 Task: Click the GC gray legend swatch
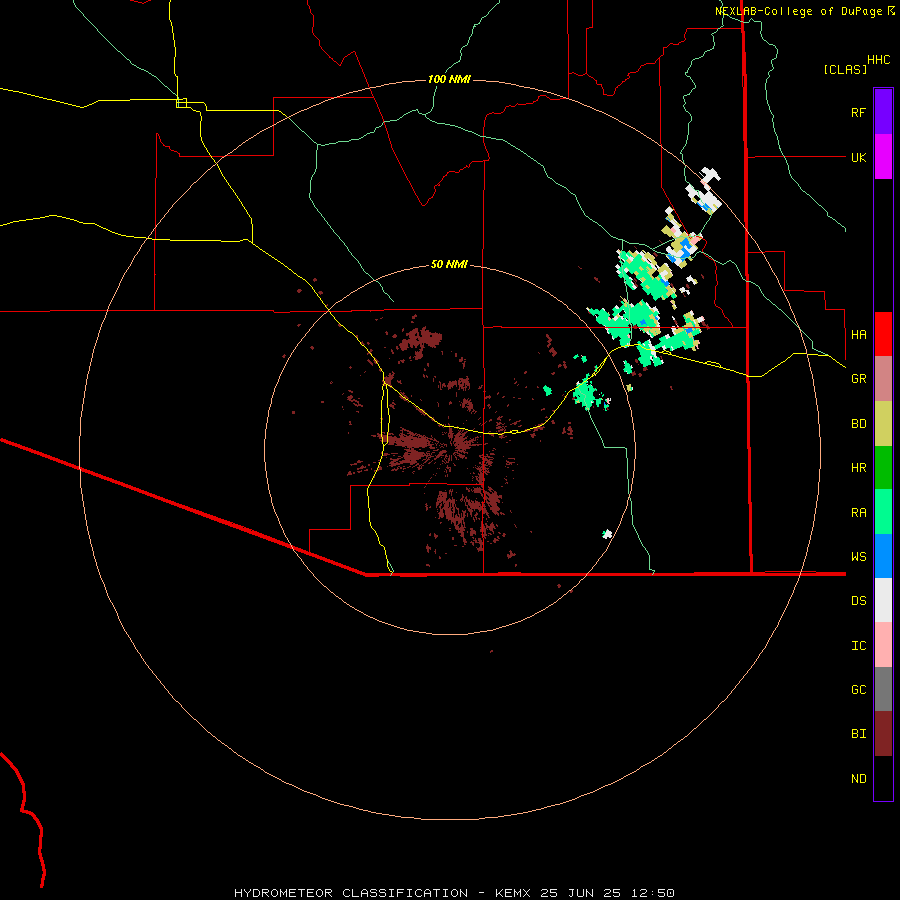[883, 689]
